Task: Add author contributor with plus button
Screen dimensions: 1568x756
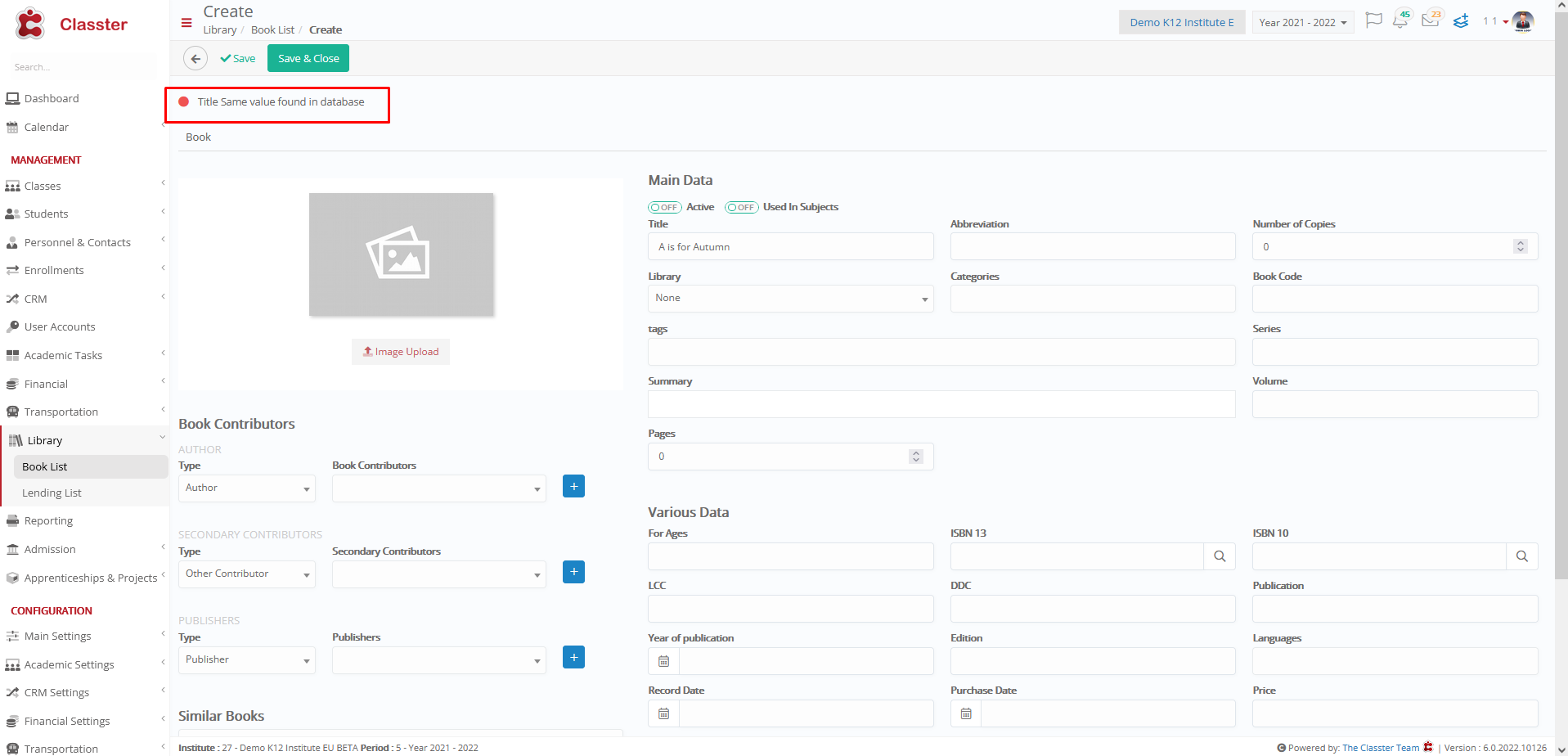Action: pos(574,486)
